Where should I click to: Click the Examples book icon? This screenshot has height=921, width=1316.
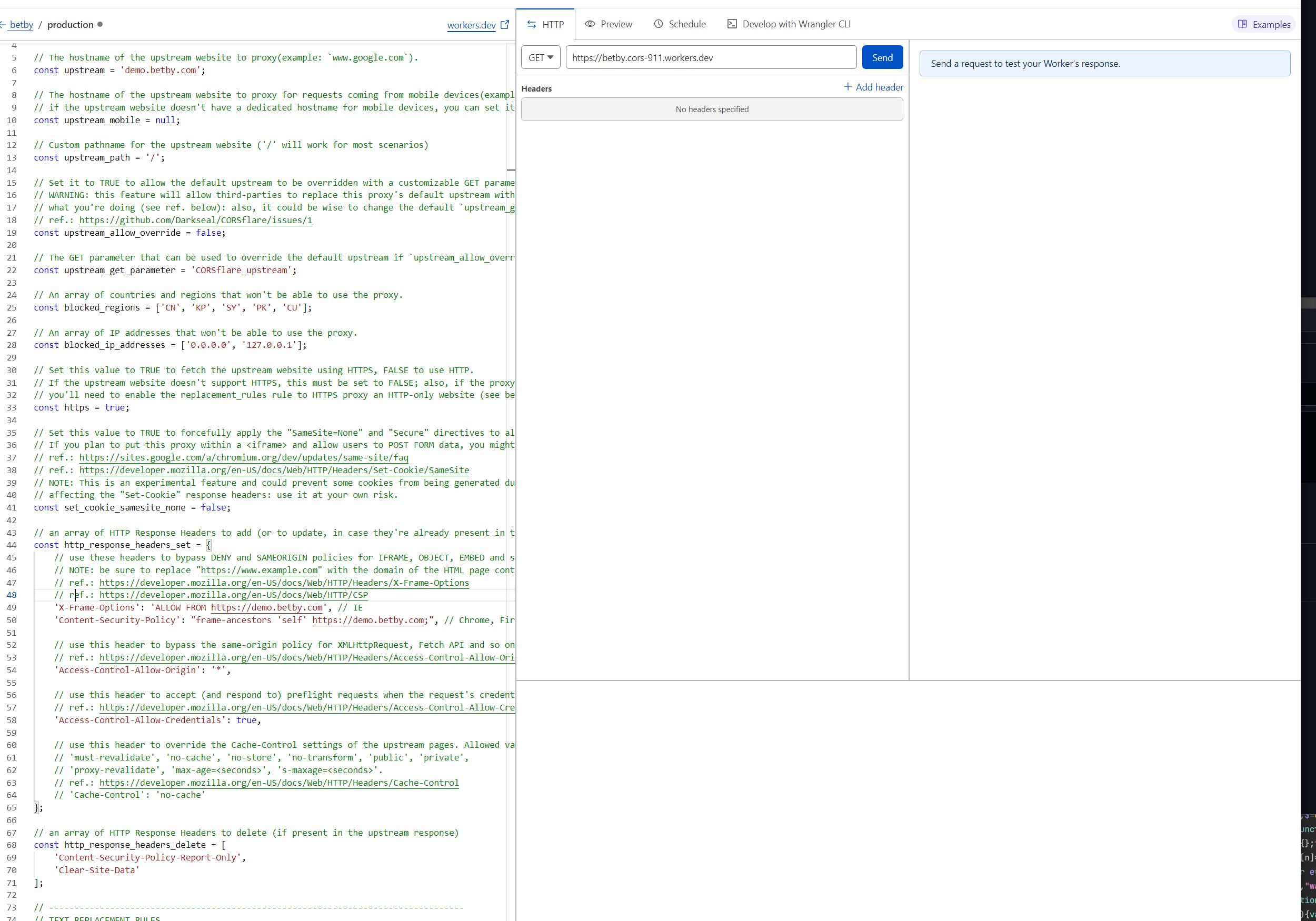(1242, 24)
